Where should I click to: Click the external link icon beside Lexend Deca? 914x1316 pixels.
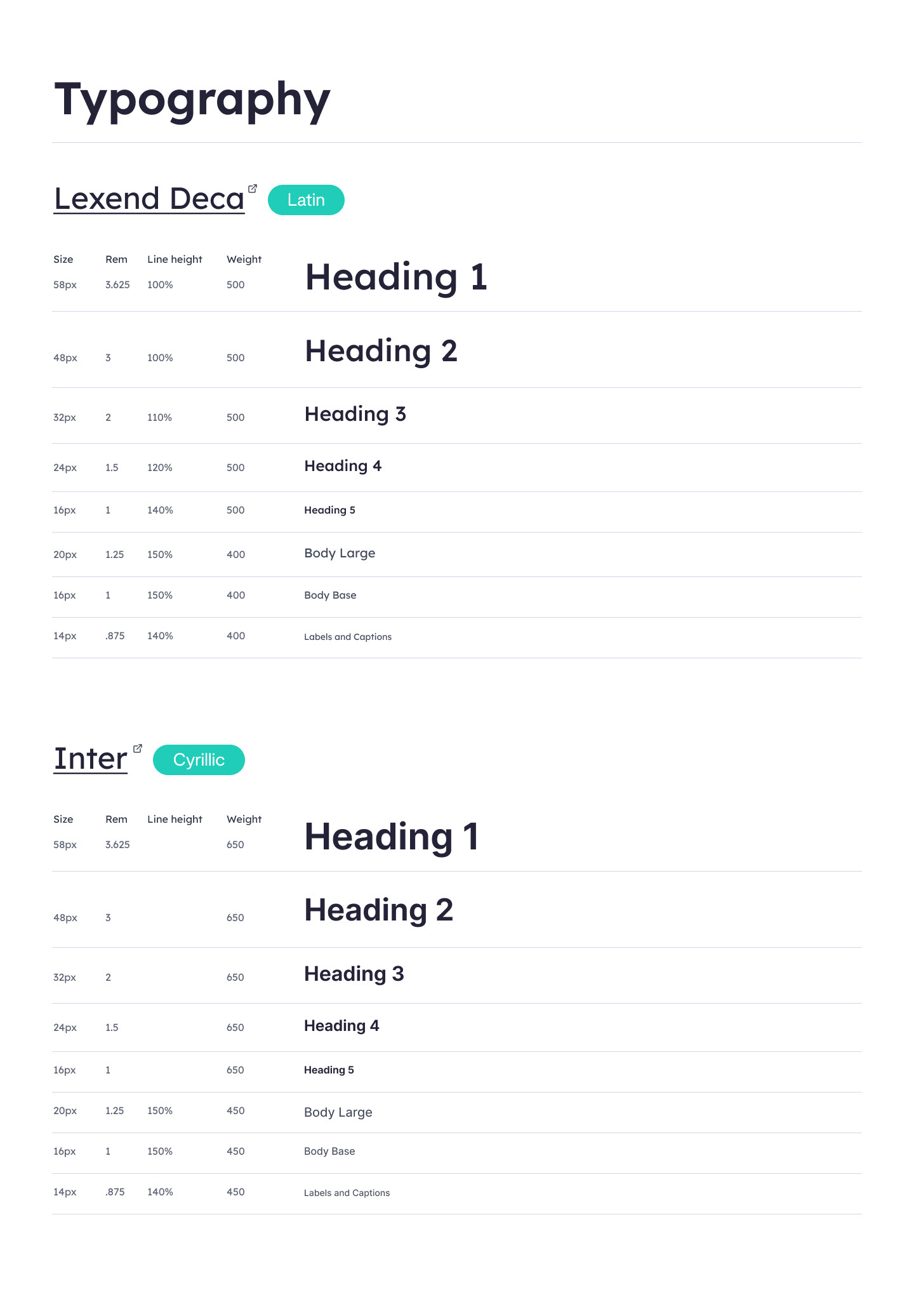pyautogui.click(x=253, y=189)
